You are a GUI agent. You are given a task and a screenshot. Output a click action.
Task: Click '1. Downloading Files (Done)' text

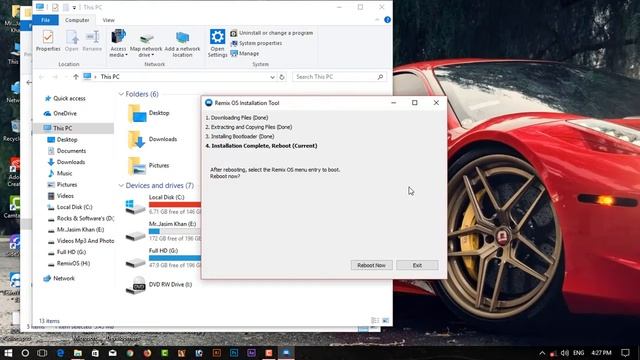237,118
